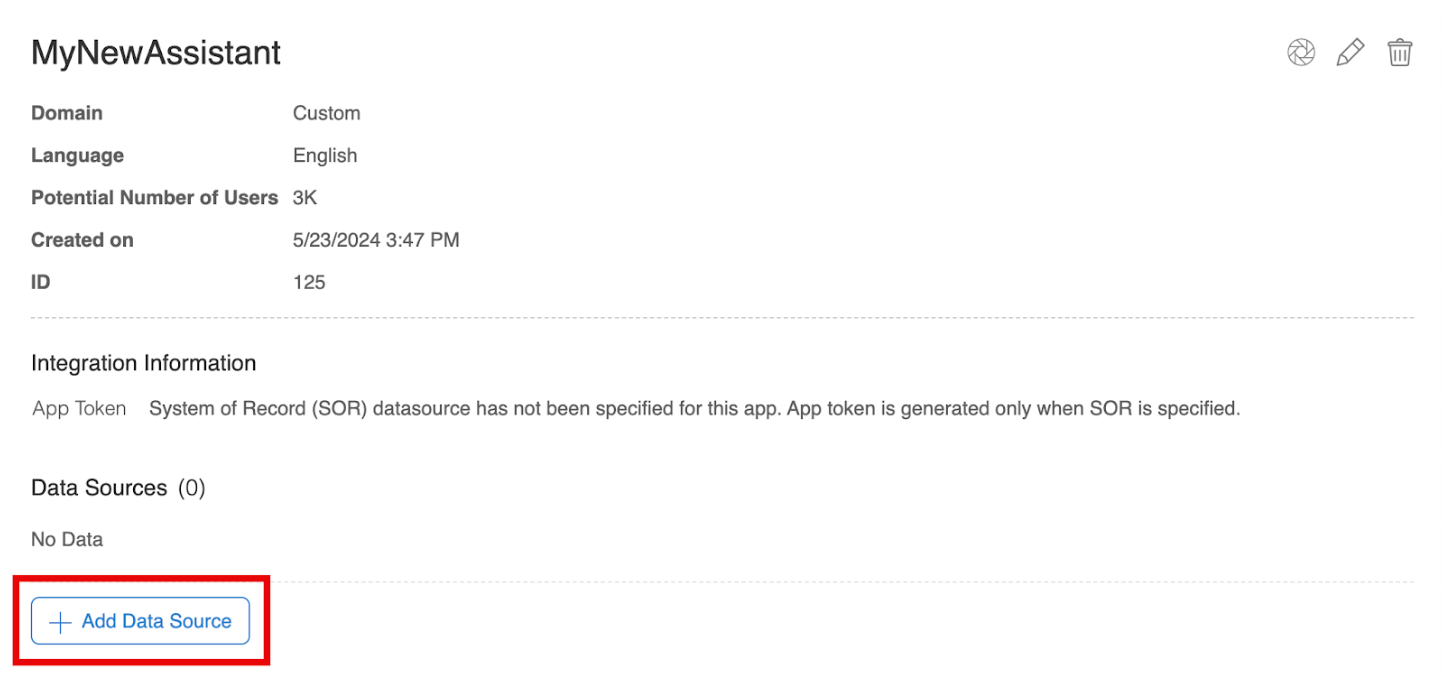Click the SOR datasource not specified message
The width and height of the screenshot is (1442, 690).
[x=694, y=408]
